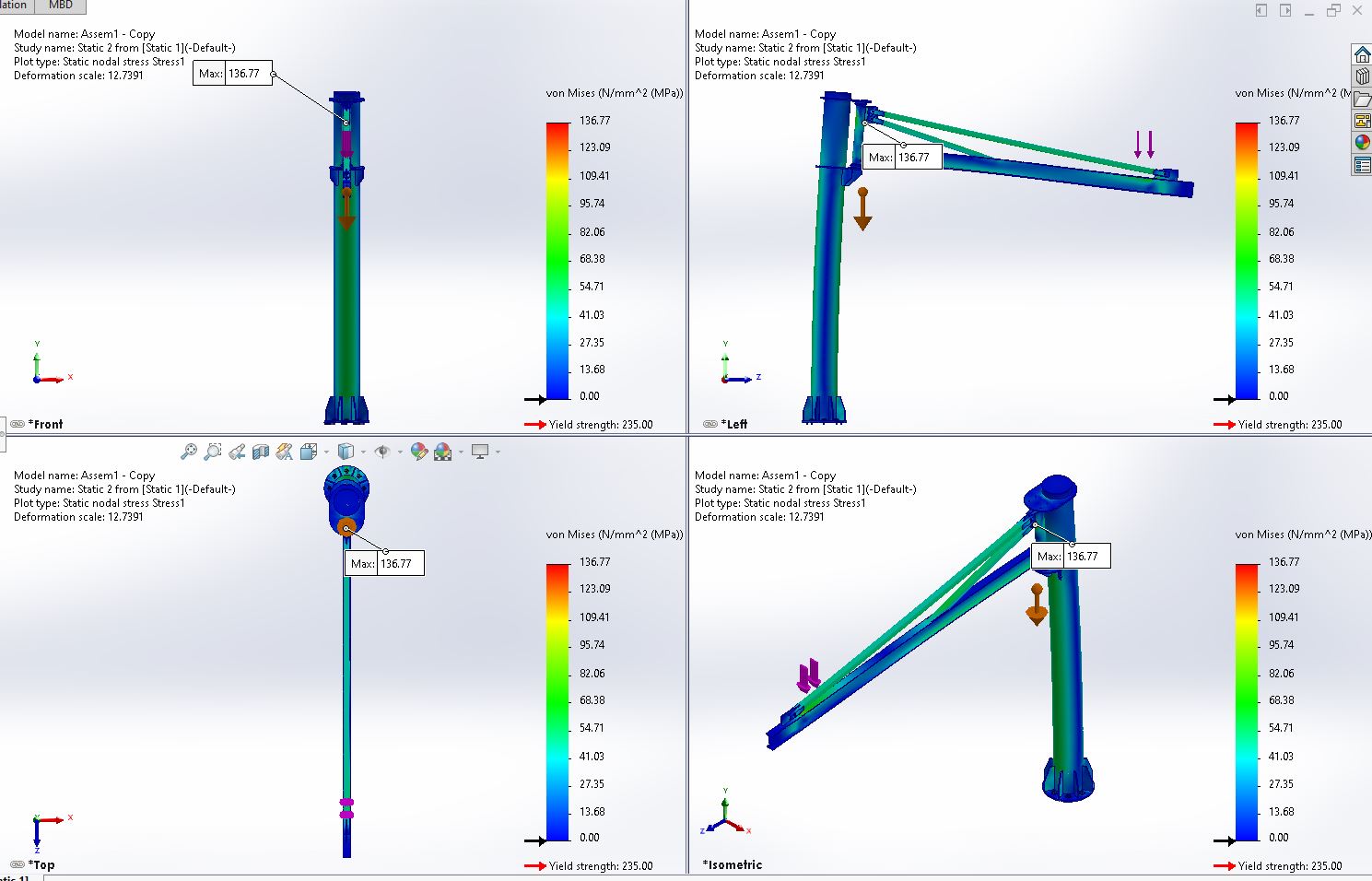1372x881 pixels.
Task: Click the coordinate triad in Isometric view
Action: [726, 812]
